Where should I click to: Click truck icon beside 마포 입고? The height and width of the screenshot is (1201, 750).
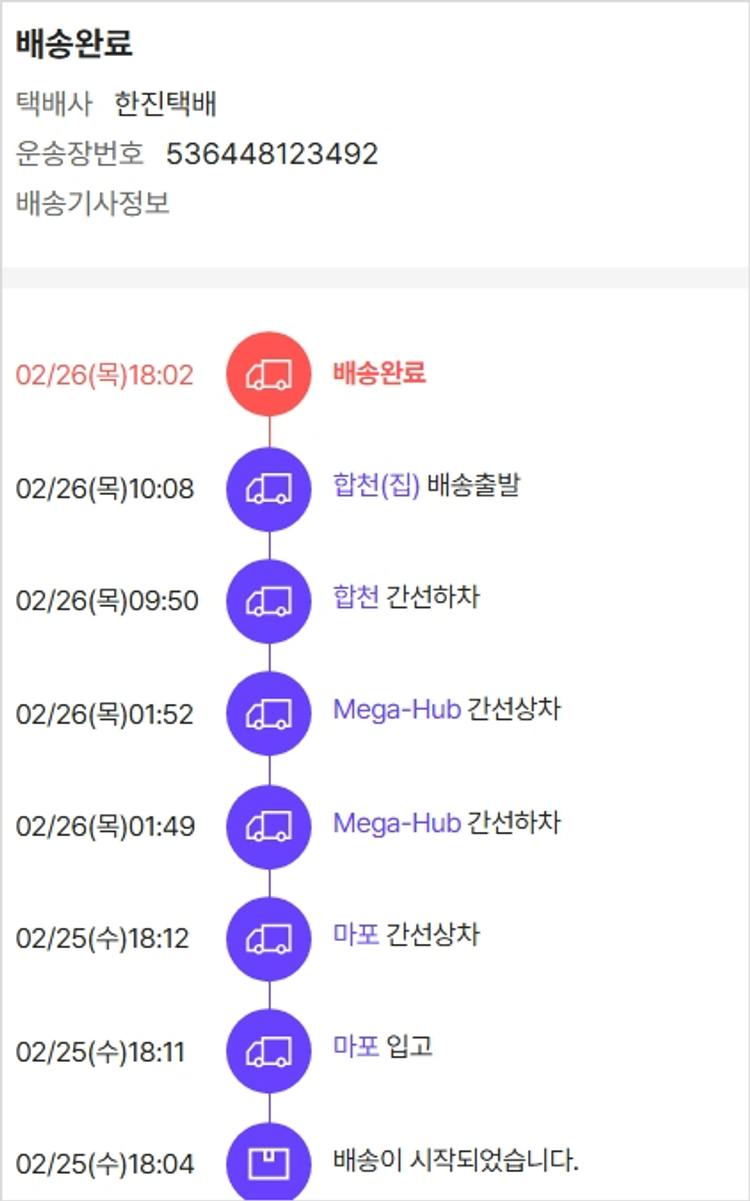point(269,1052)
